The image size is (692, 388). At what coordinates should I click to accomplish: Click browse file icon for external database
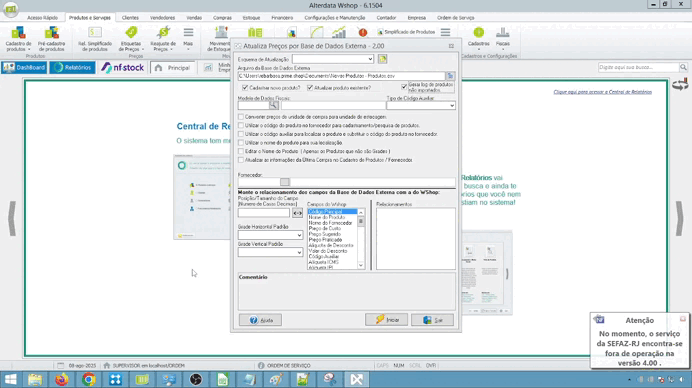pyautogui.click(x=450, y=76)
